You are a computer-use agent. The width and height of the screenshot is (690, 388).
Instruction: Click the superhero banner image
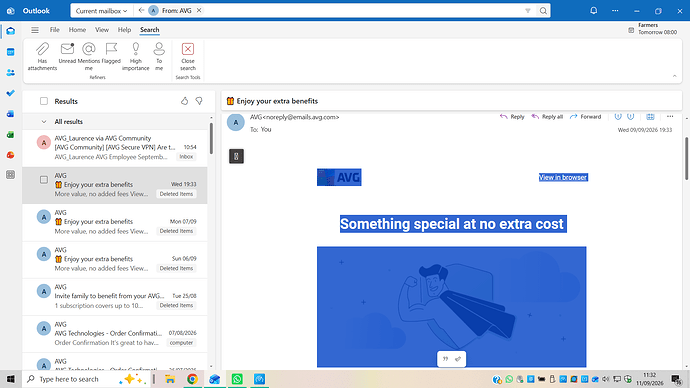pyautogui.click(x=451, y=307)
